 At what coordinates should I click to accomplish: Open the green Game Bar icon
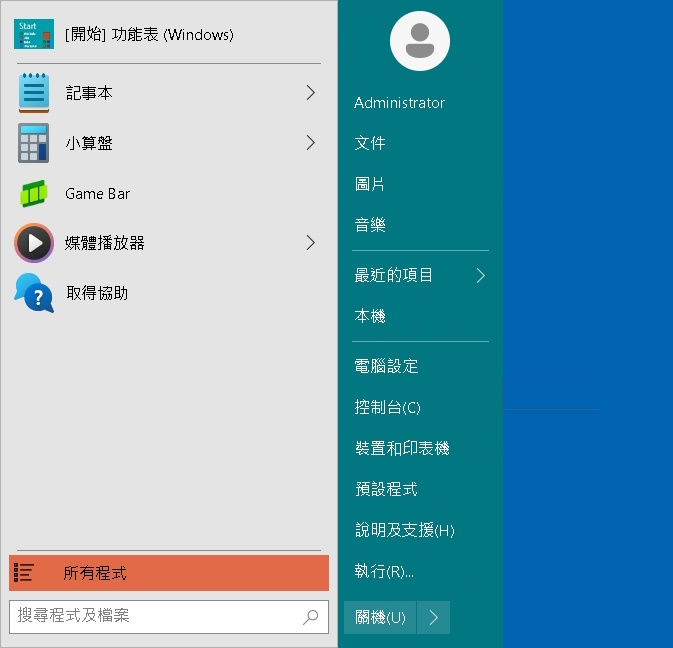34,193
